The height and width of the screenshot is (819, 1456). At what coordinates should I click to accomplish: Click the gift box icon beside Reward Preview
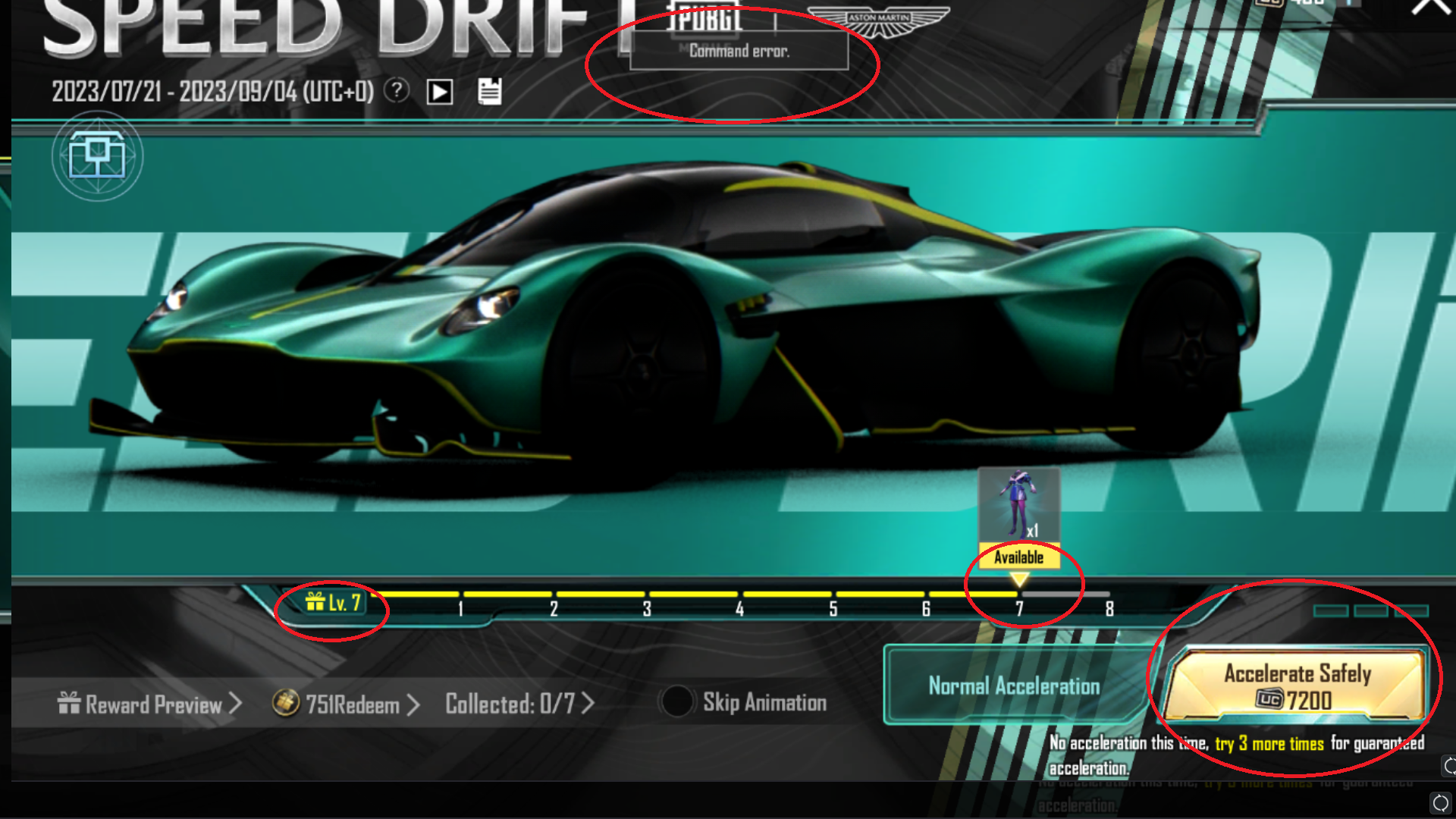[69, 703]
